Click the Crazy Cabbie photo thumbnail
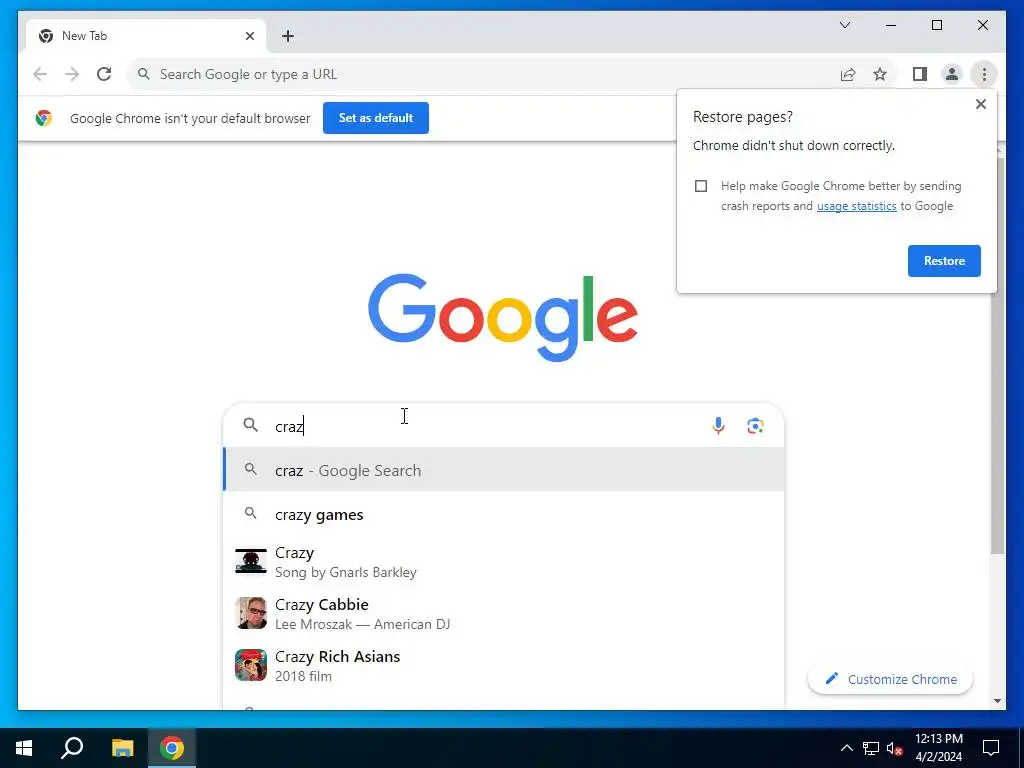 [251, 613]
